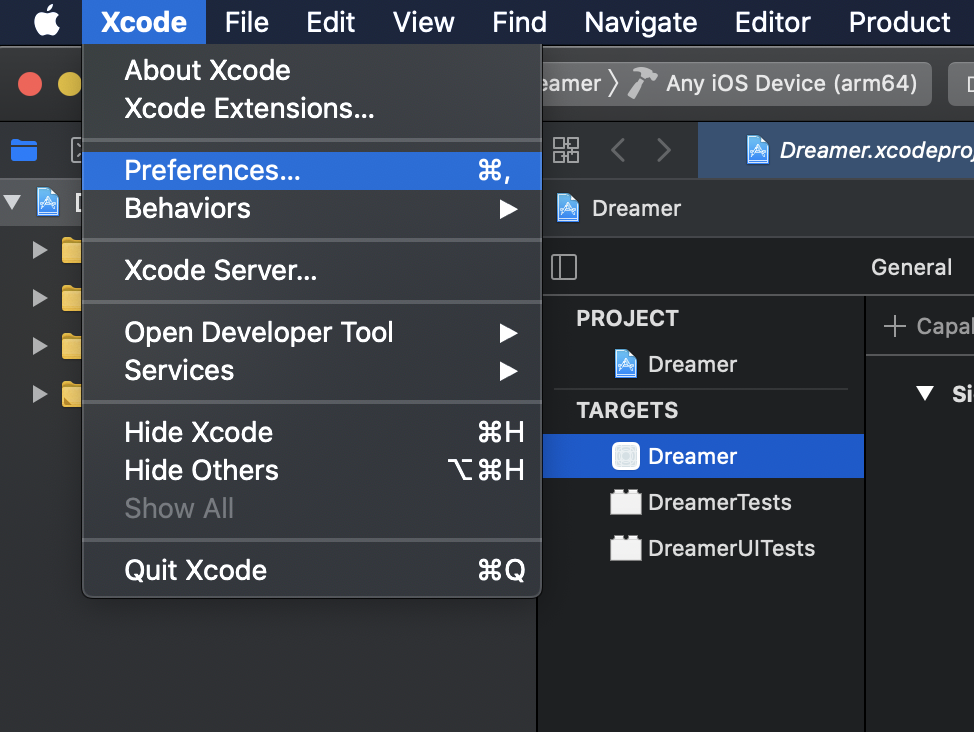Screen dimensions: 974x732
Task: Expand the third folder in navigator
Action: coord(40,345)
